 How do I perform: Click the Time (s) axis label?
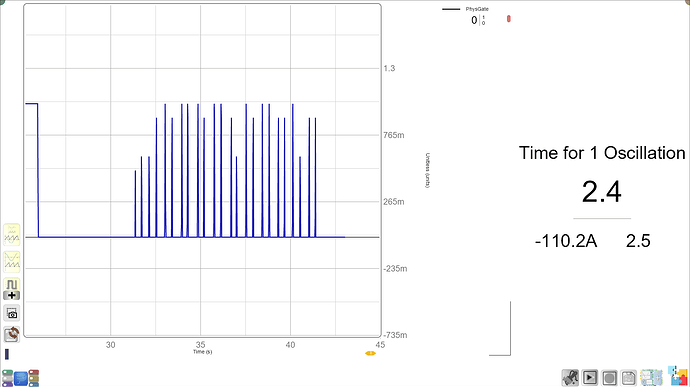(202, 352)
